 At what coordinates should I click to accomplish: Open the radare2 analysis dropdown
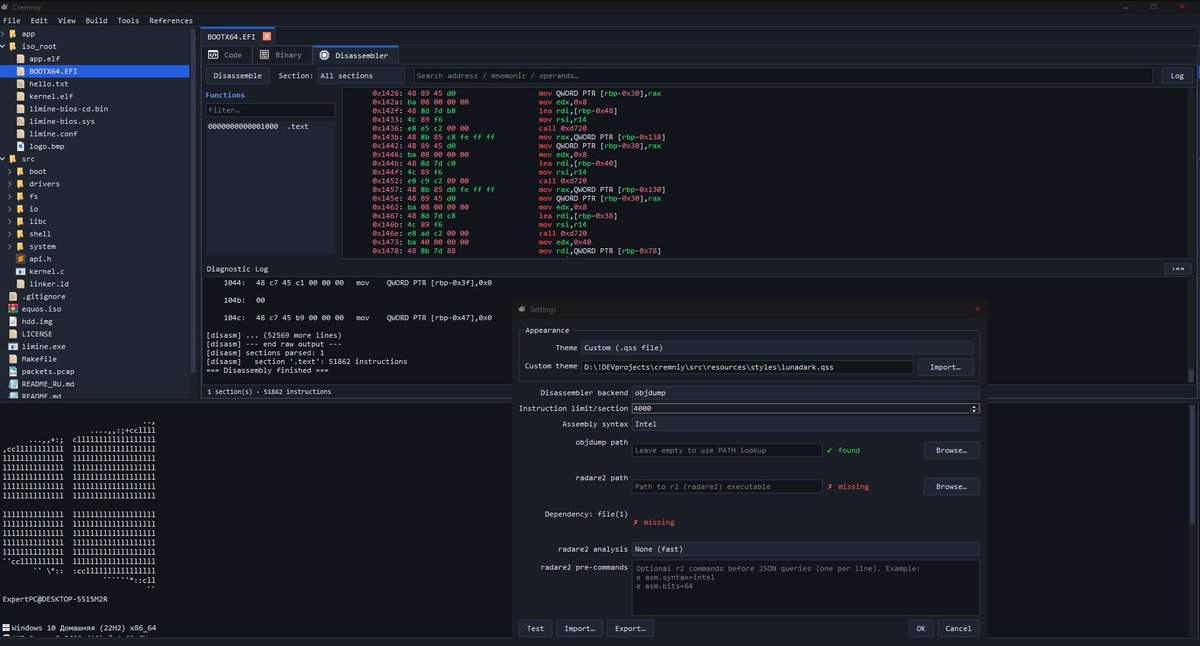[805, 549]
